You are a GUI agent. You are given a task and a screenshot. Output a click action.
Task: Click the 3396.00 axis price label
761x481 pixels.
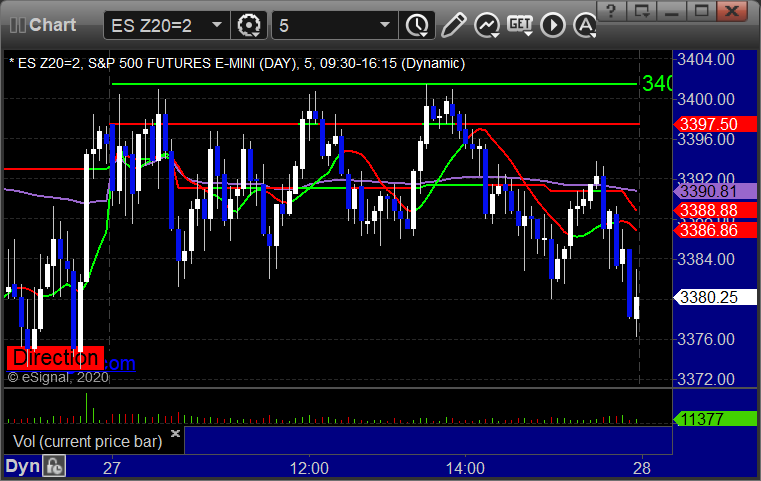pyautogui.click(x=706, y=140)
